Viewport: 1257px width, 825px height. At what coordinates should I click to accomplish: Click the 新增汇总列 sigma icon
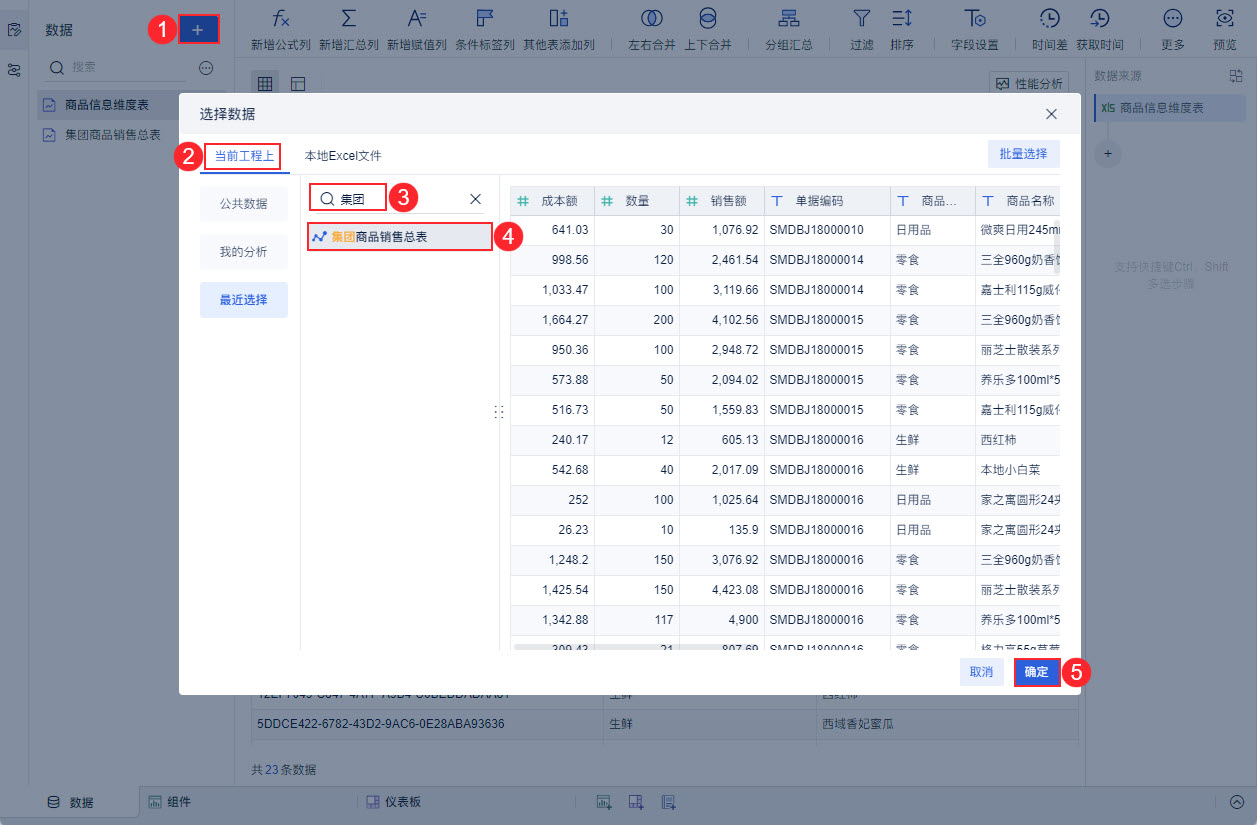(348, 19)
